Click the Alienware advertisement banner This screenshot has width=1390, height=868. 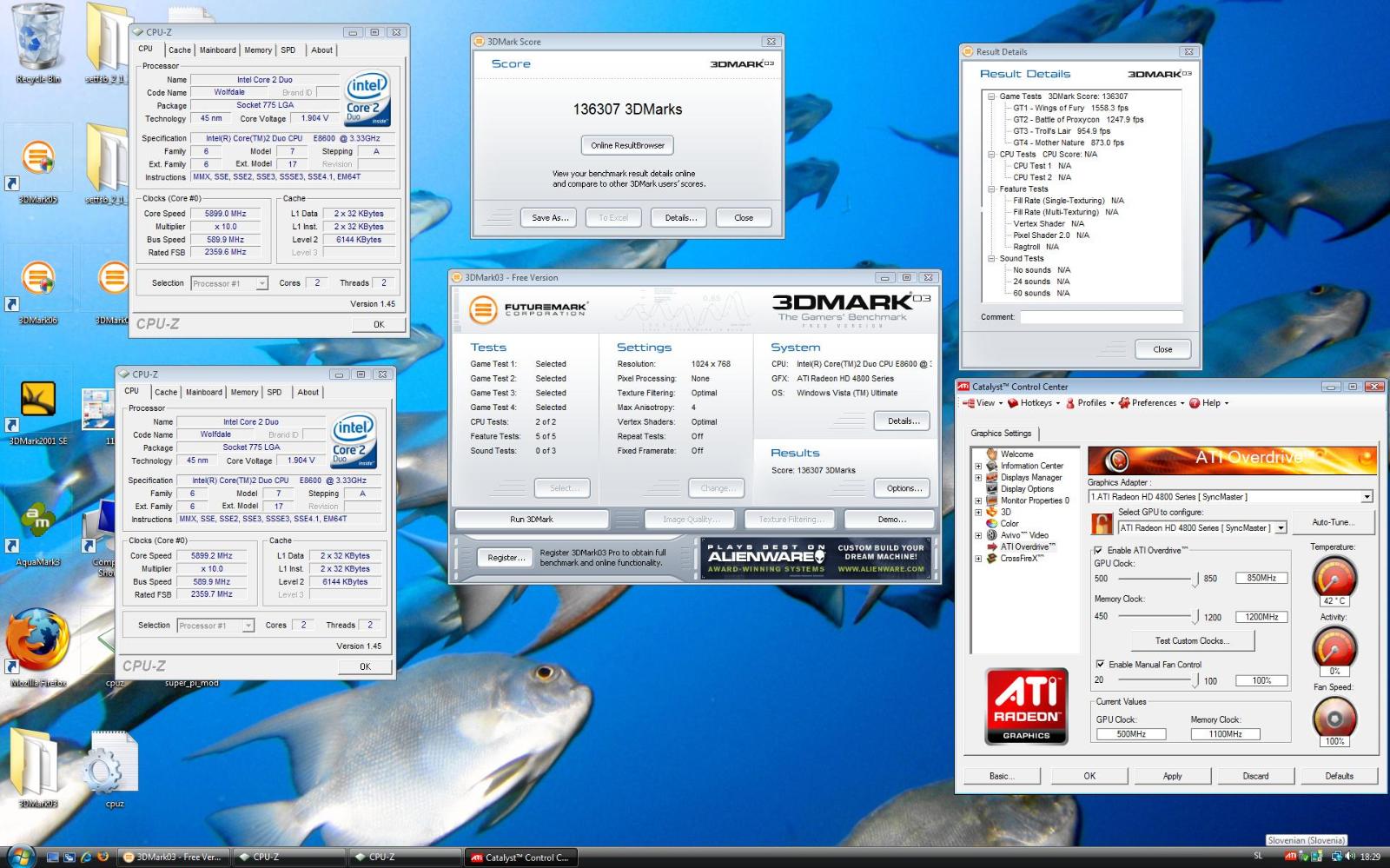click(x=817, y=558)
